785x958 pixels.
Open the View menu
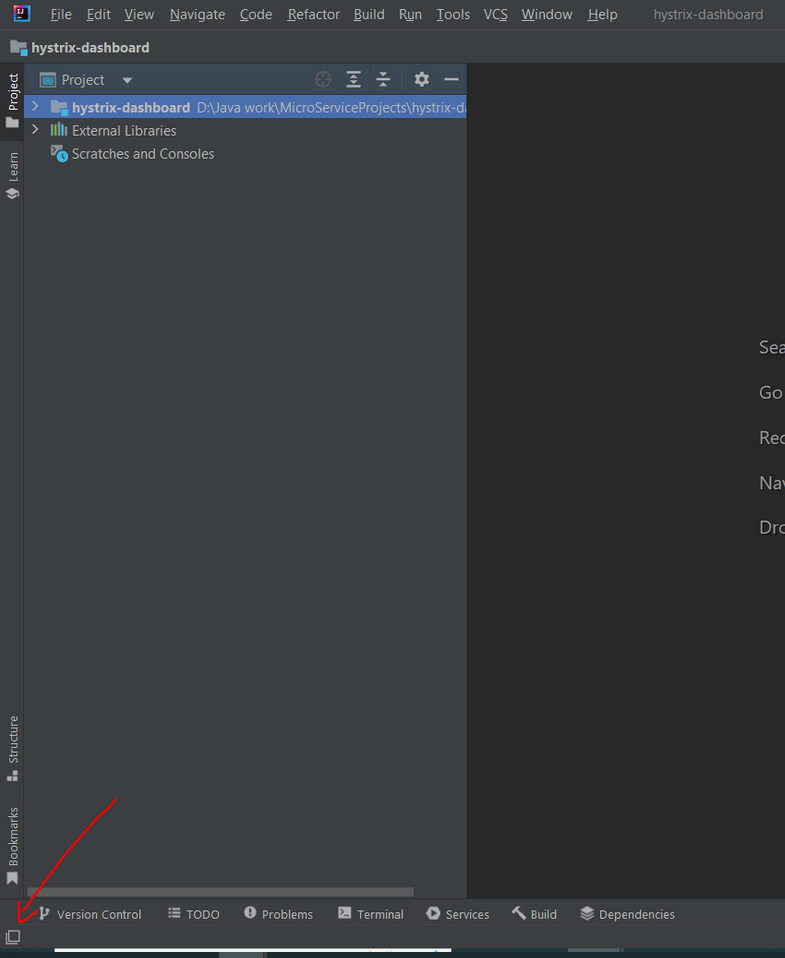coord(139,14)
